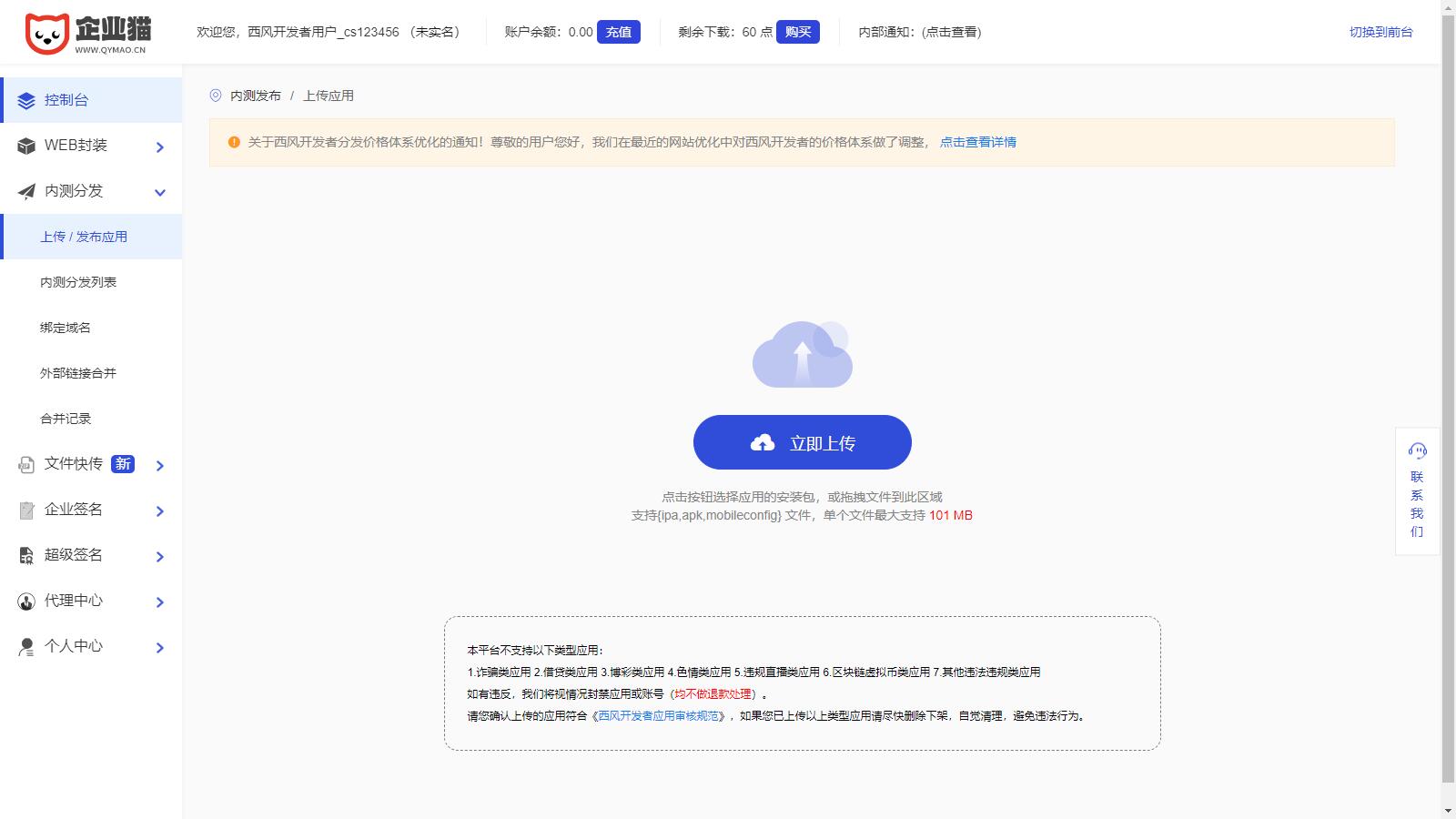
Task: Click the 立即上传 upload button
Action: tap(802, 442)
